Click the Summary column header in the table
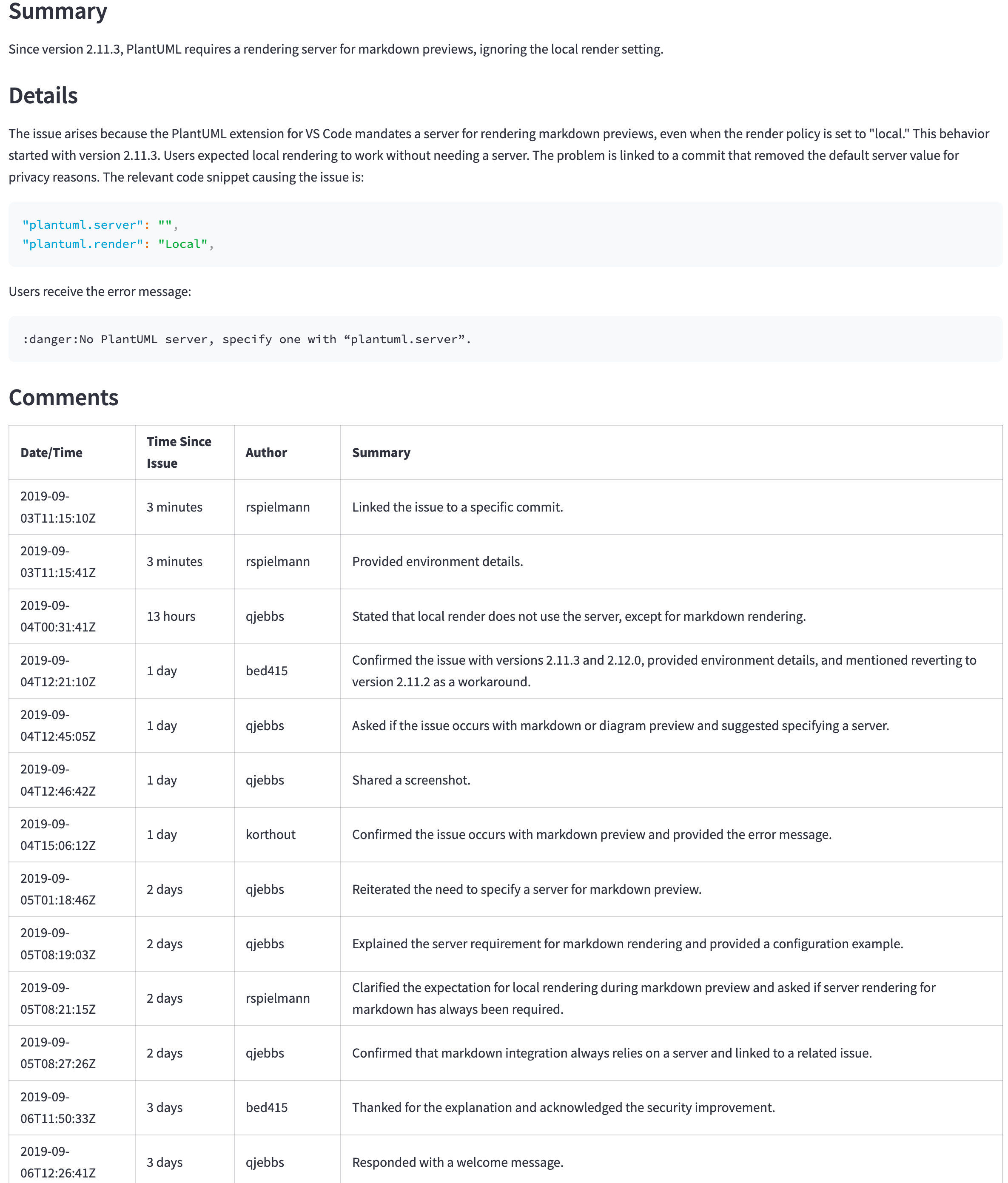1008x1183 pixels. 381,453
